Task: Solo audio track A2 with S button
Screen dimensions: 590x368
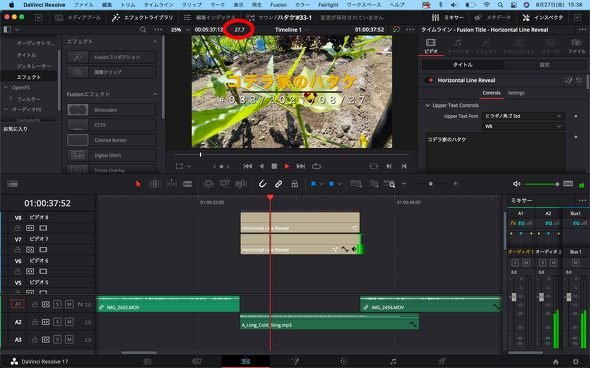Action: tap(57, 322)
